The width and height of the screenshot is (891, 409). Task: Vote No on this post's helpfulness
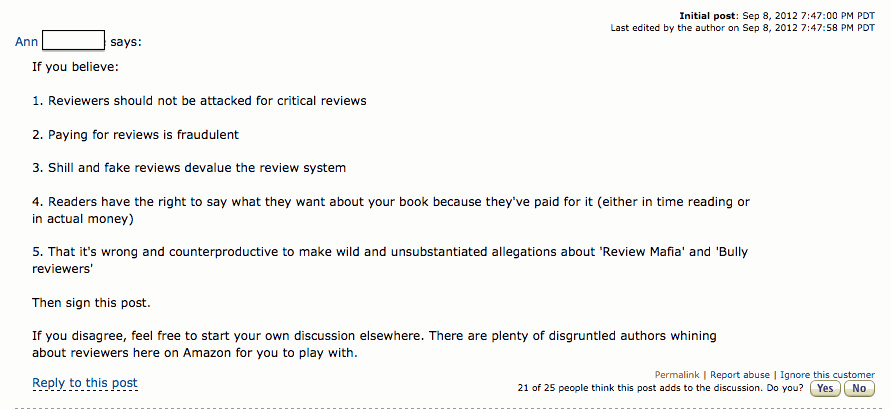(859, 389)
